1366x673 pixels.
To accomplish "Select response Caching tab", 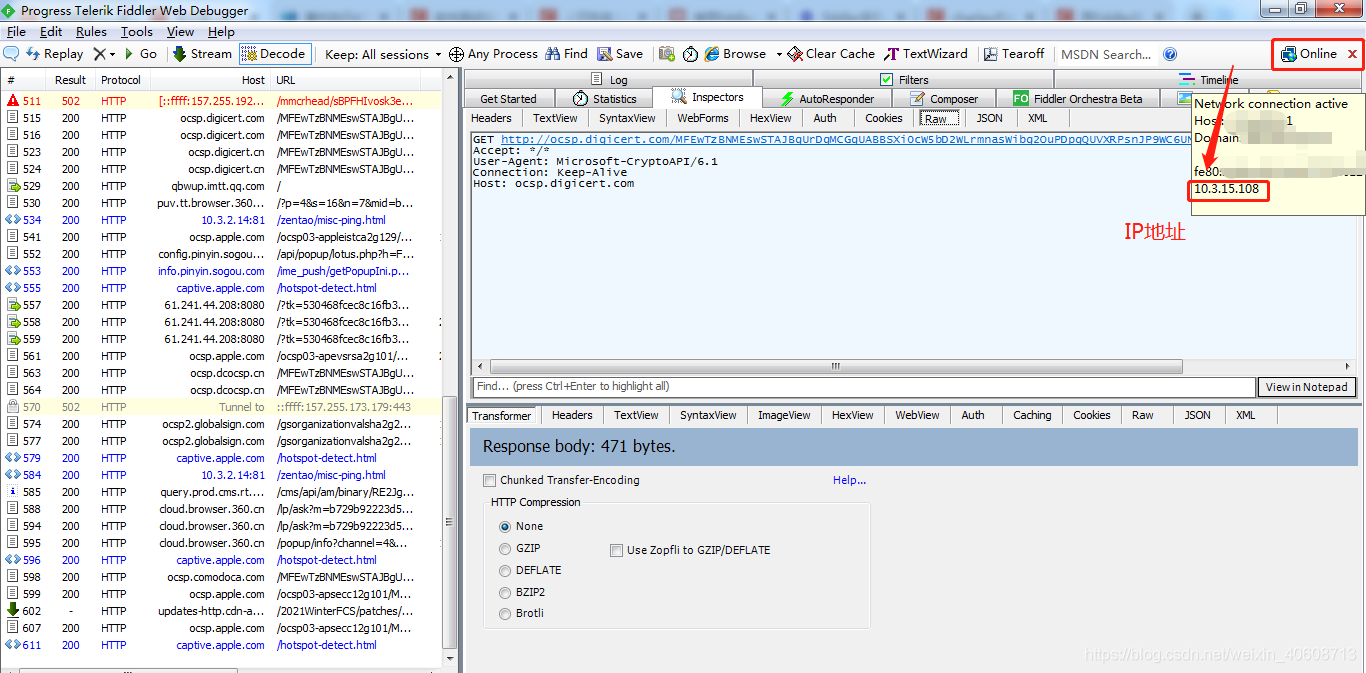I will [1032, 415].
